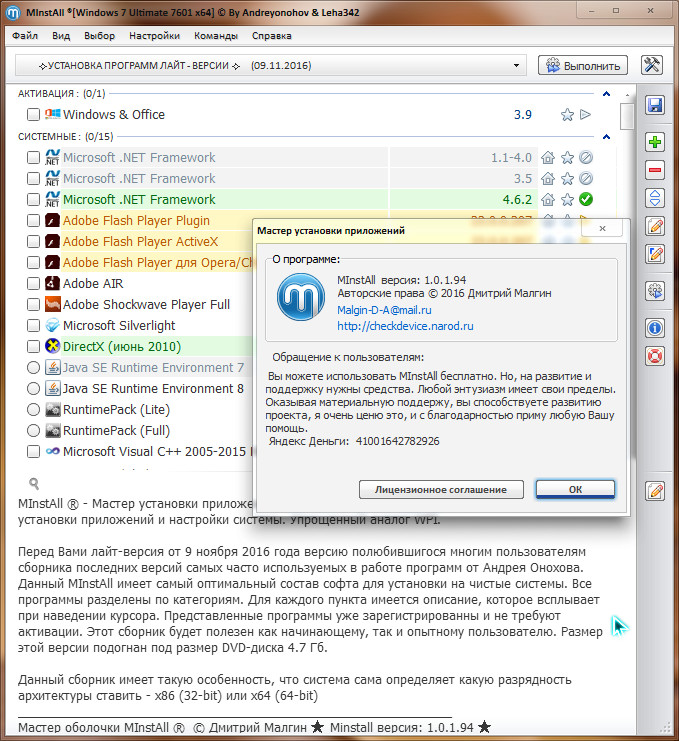Select the RuntimePack (Full) radio button
The height and width of the screenshot is (741, 679).
tap(33, 431)
